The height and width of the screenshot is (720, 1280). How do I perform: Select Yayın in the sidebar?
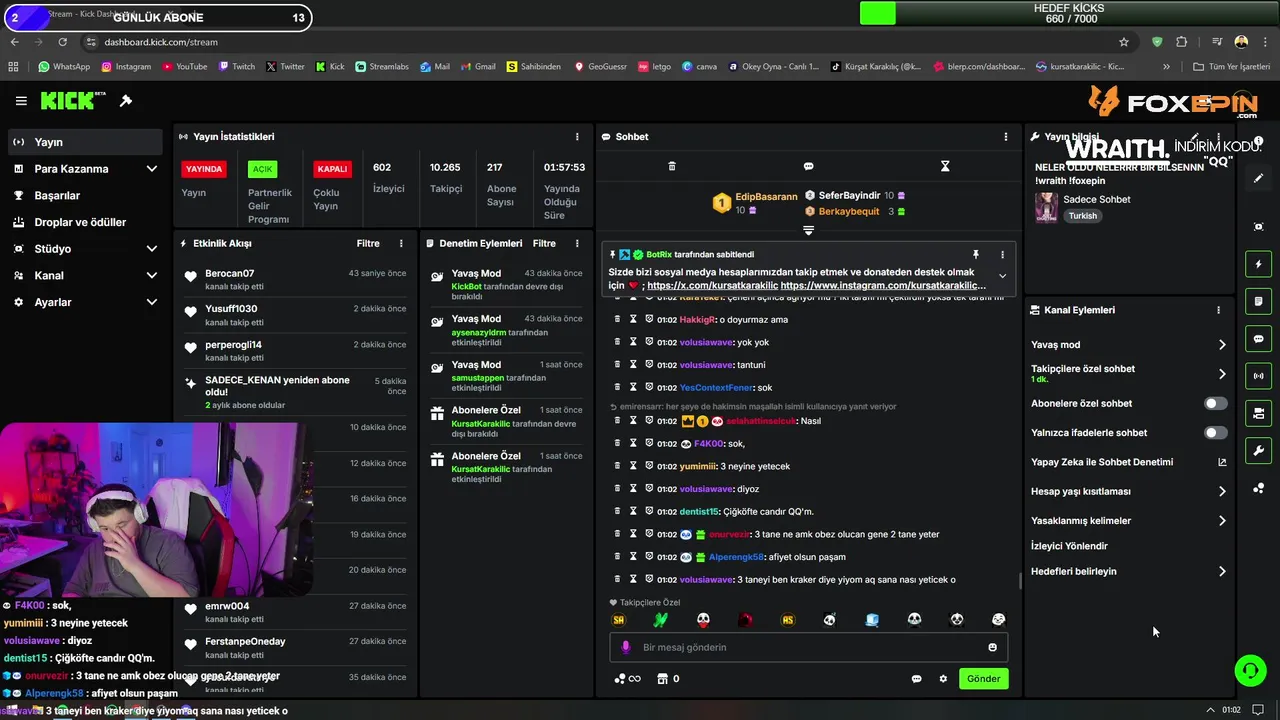(85, 142)
